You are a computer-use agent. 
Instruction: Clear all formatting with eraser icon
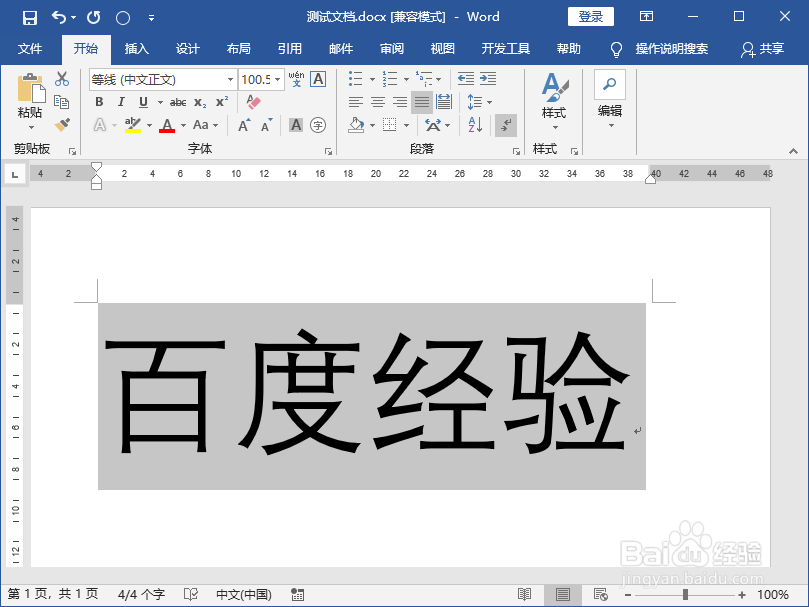click(x=253, y=102)
